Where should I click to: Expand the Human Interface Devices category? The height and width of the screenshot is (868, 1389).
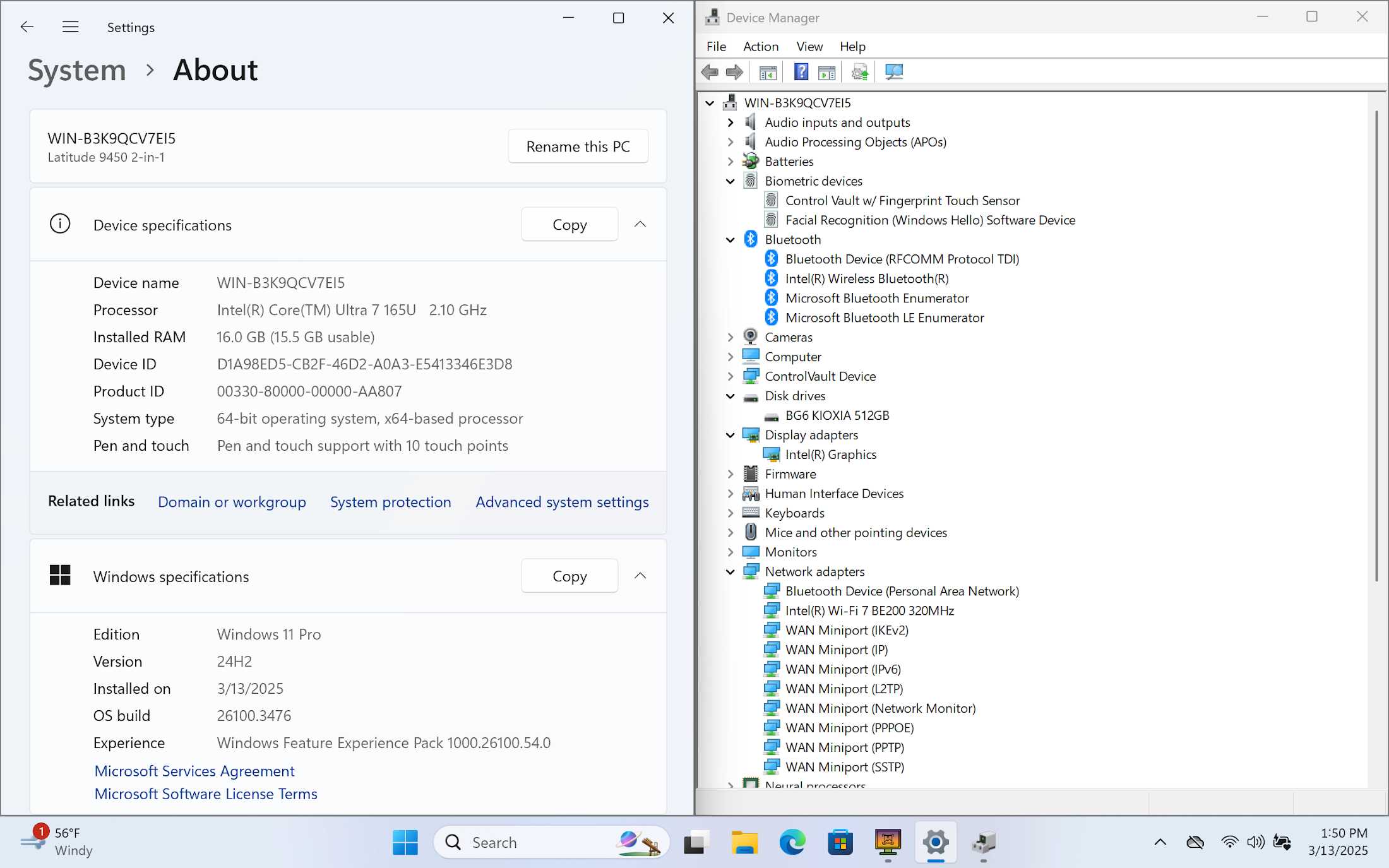pyautogui.click(x=730, y=494)
